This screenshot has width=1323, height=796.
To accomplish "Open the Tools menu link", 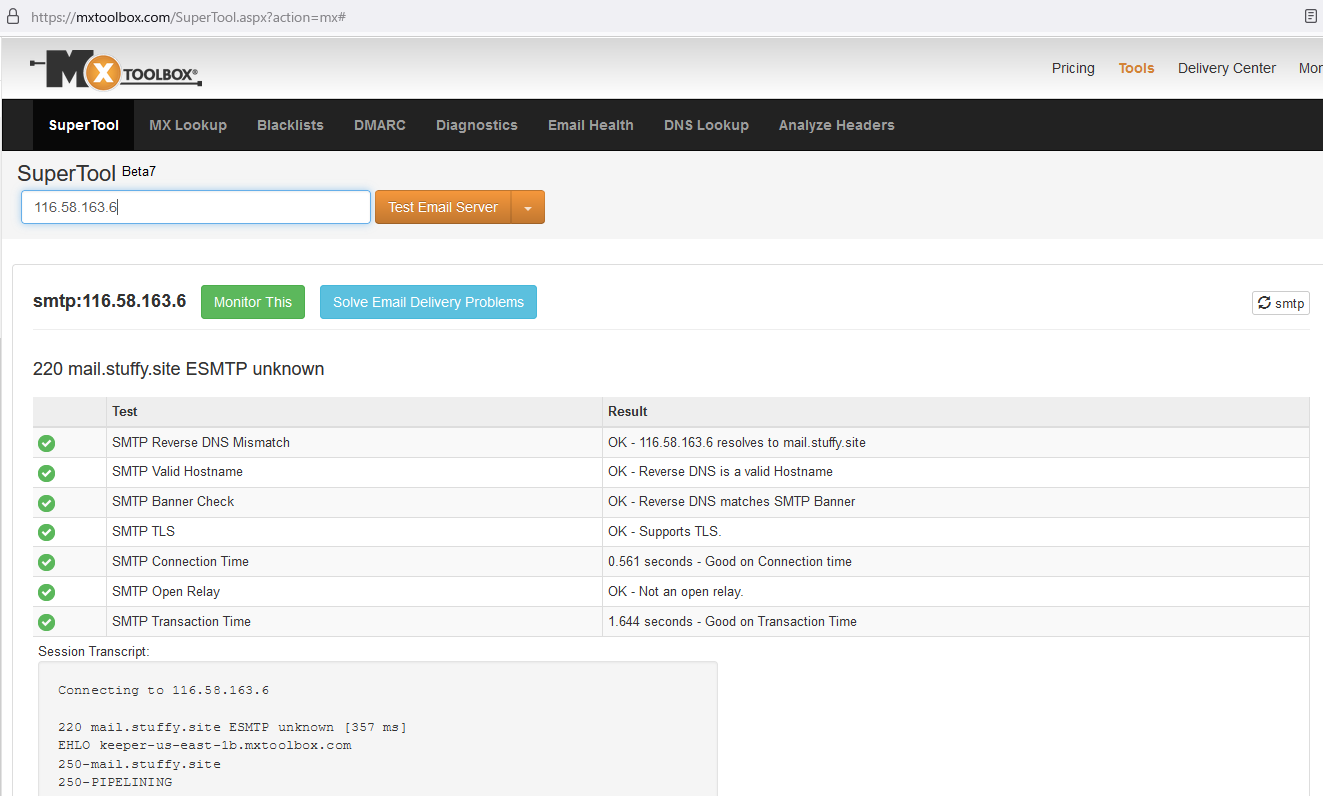I will tap(1136, 68).
